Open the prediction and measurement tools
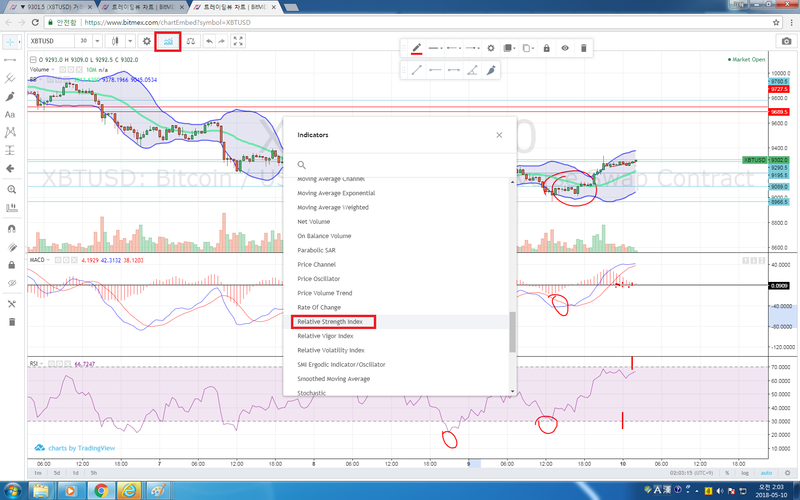The width and height of the screenshot is (800, 500). coord(10,150)
